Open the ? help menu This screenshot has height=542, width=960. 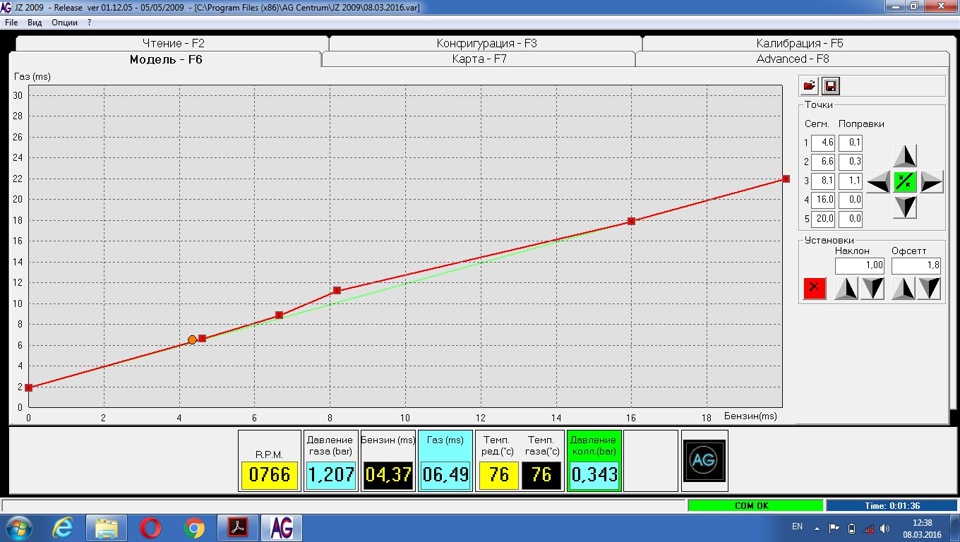click(89, 22)
